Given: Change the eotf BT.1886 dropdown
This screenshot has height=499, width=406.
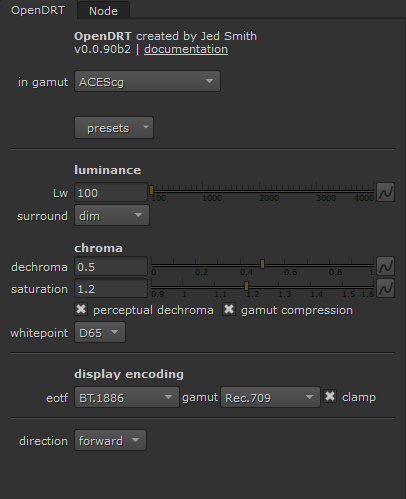Looking at the screenshot, I should [127, 397].
